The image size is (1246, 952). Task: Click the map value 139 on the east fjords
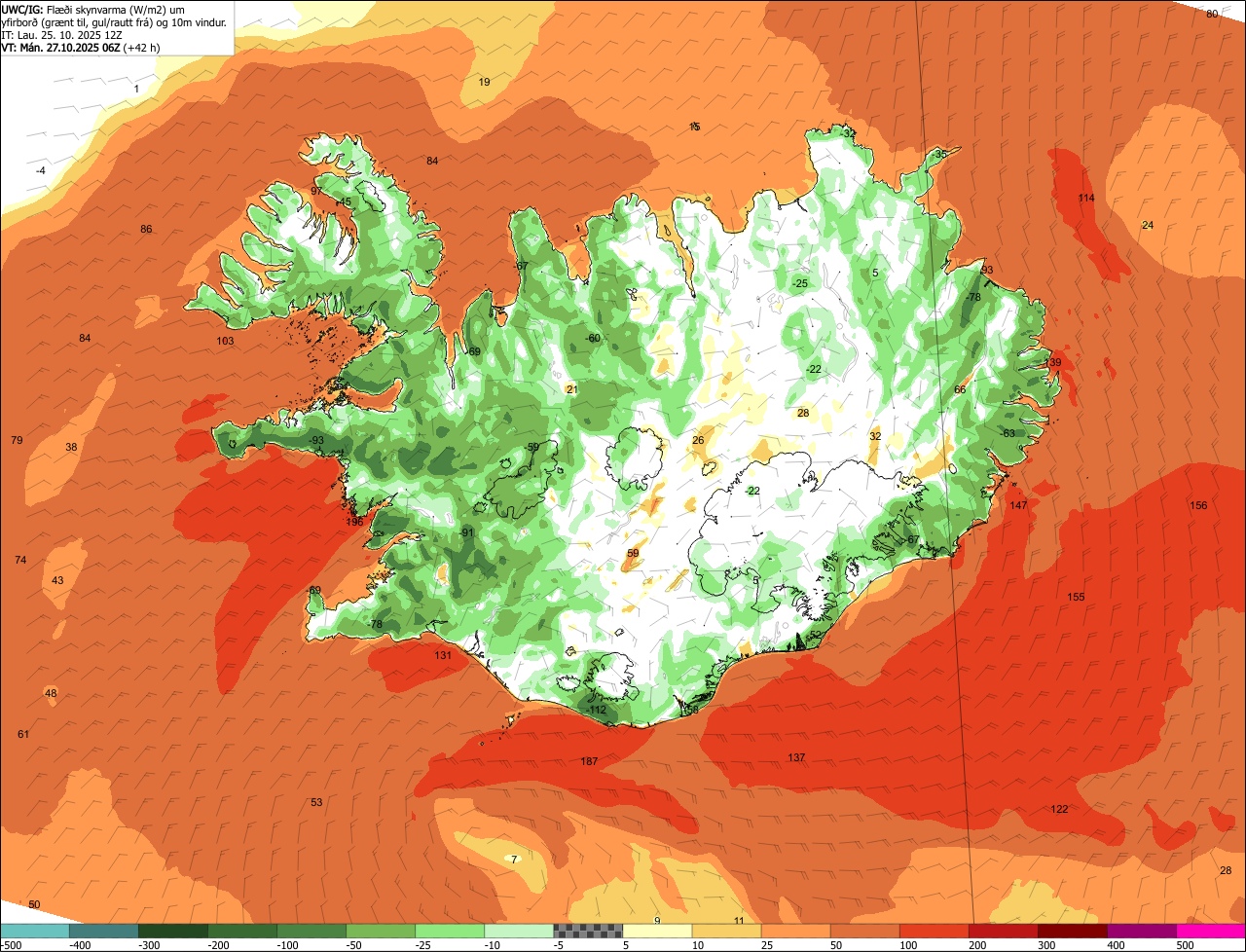(1053, 362)
